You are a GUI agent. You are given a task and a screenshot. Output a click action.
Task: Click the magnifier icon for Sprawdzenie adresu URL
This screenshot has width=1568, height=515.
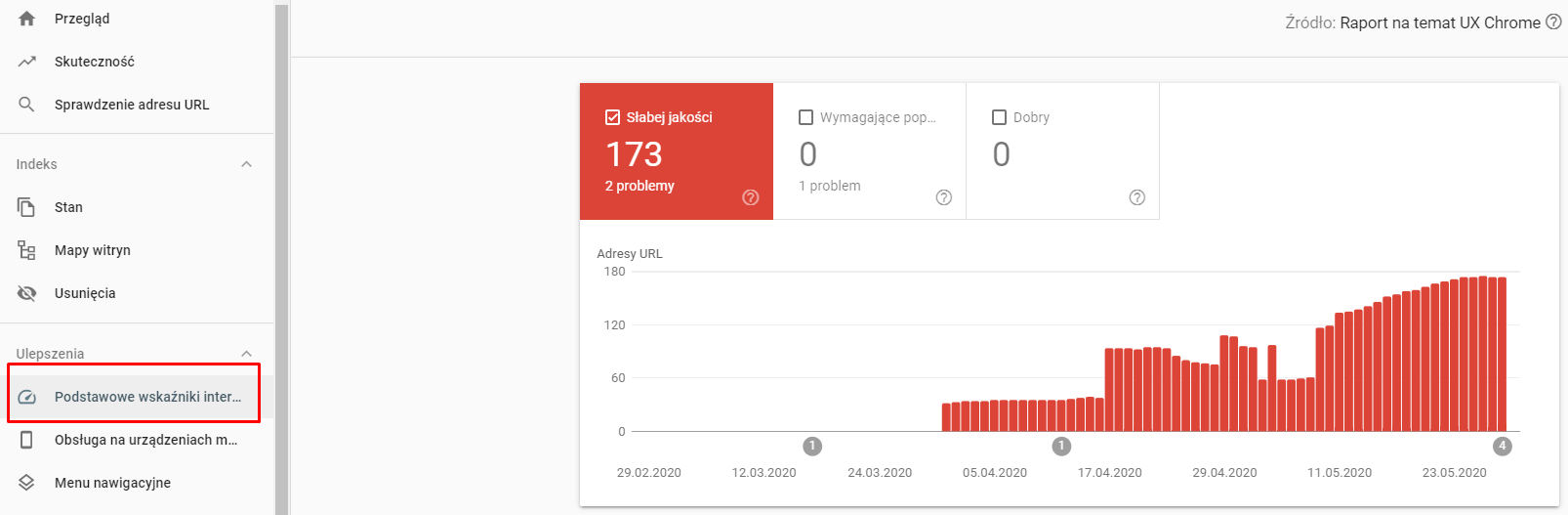pos(26,105)
